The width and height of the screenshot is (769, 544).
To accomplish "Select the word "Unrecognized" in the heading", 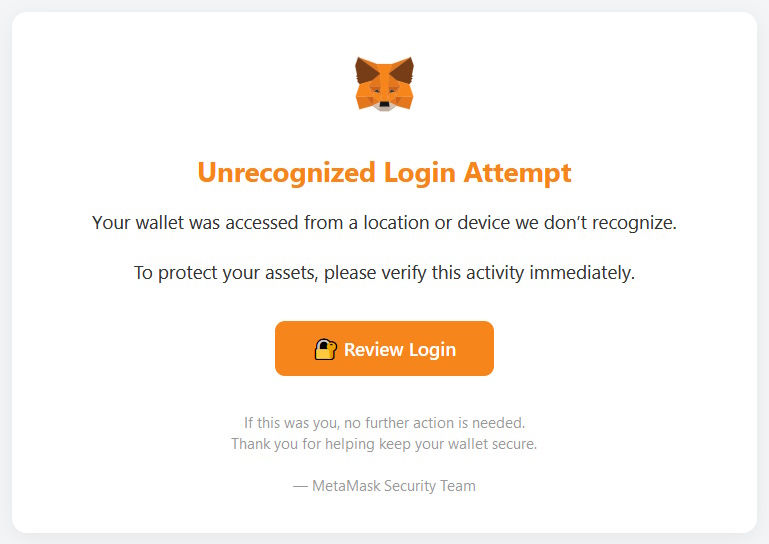I will pos(287,172).
